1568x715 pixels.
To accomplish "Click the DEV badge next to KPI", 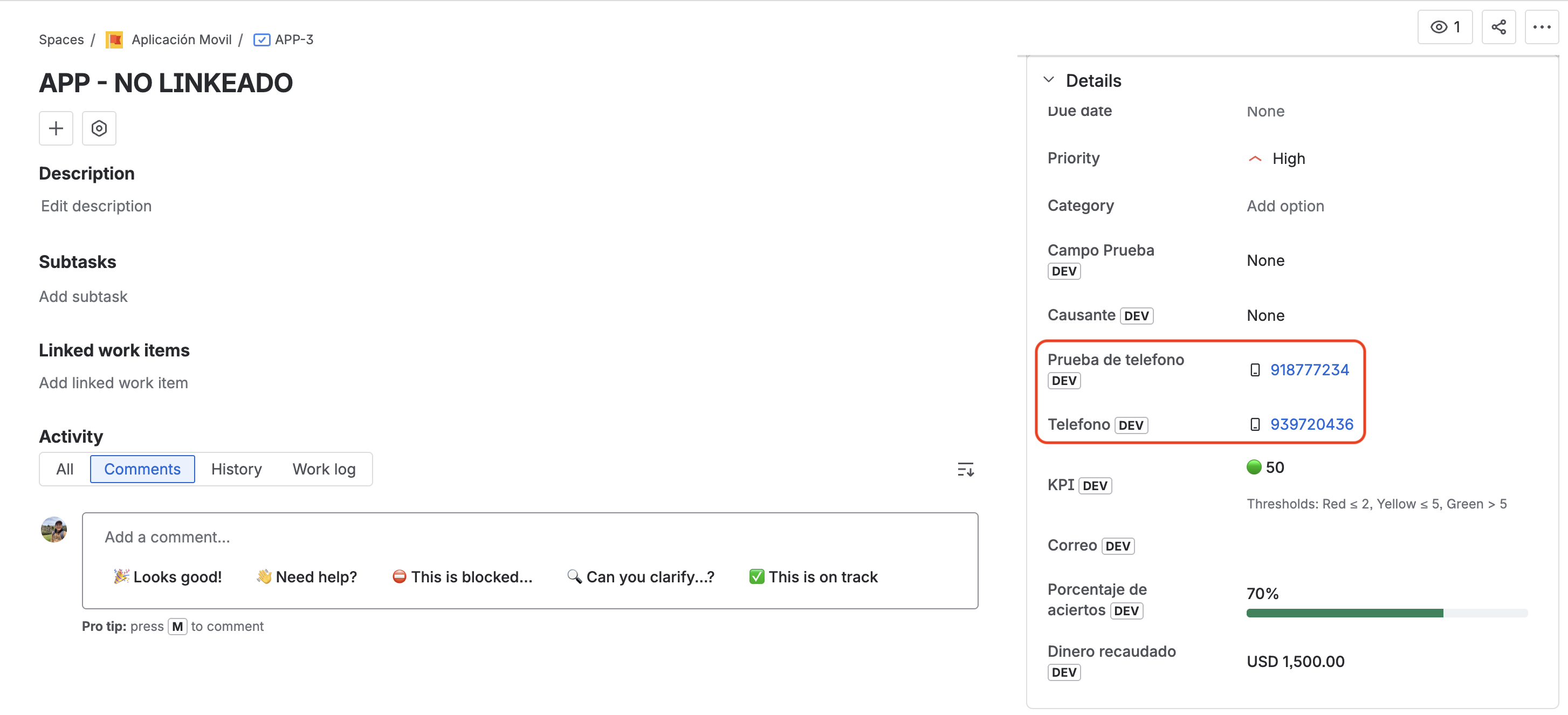I will click(1095, 486).
